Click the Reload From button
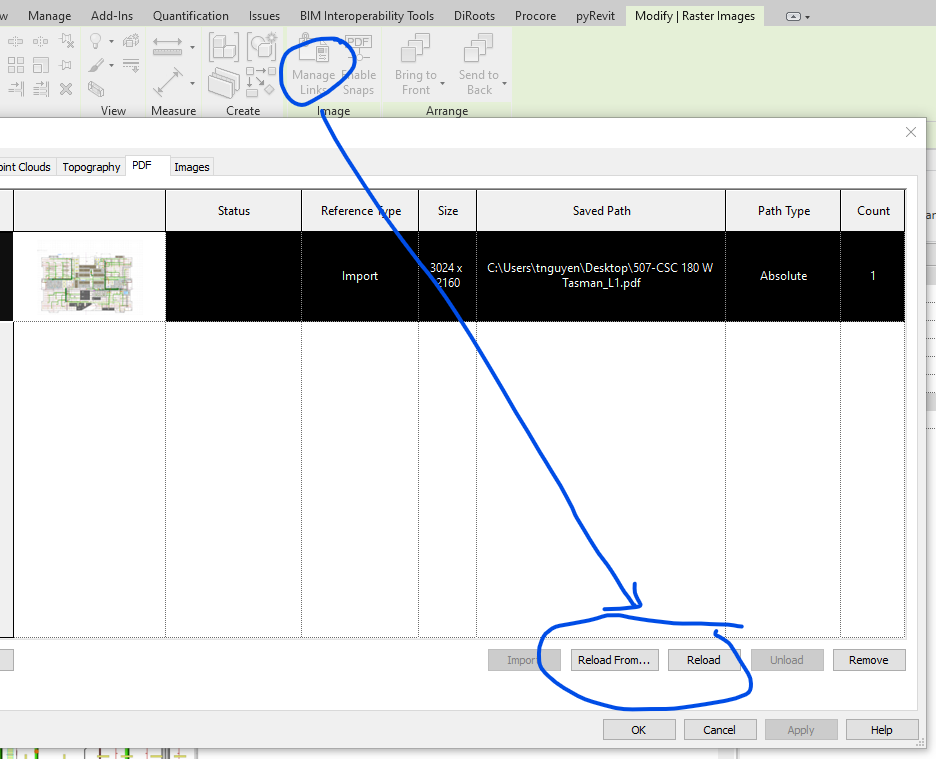The width and height of the screenshot is (936, 759). click(x=613, y=659)
